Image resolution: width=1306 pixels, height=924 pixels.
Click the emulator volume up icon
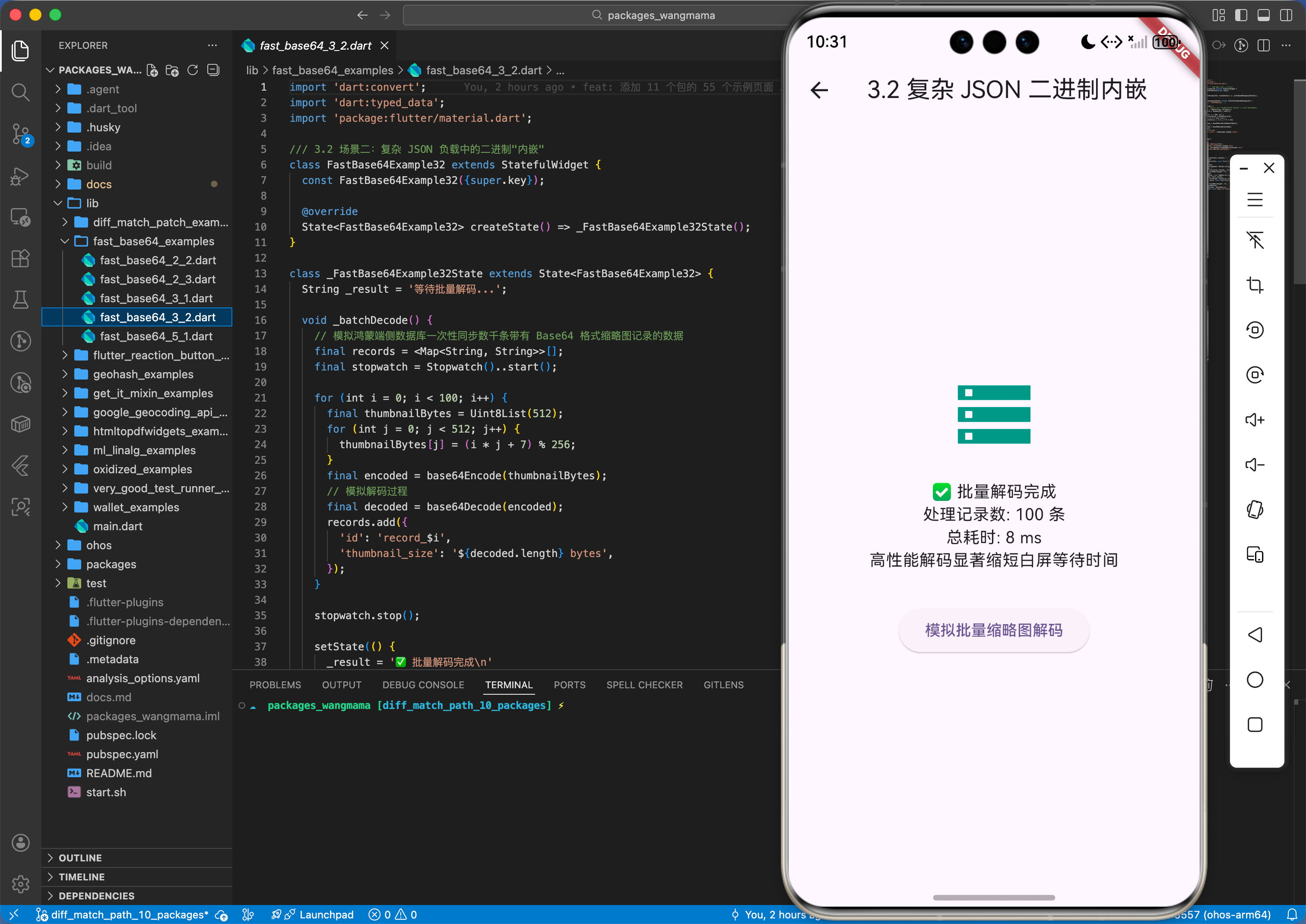point(1254,420)
